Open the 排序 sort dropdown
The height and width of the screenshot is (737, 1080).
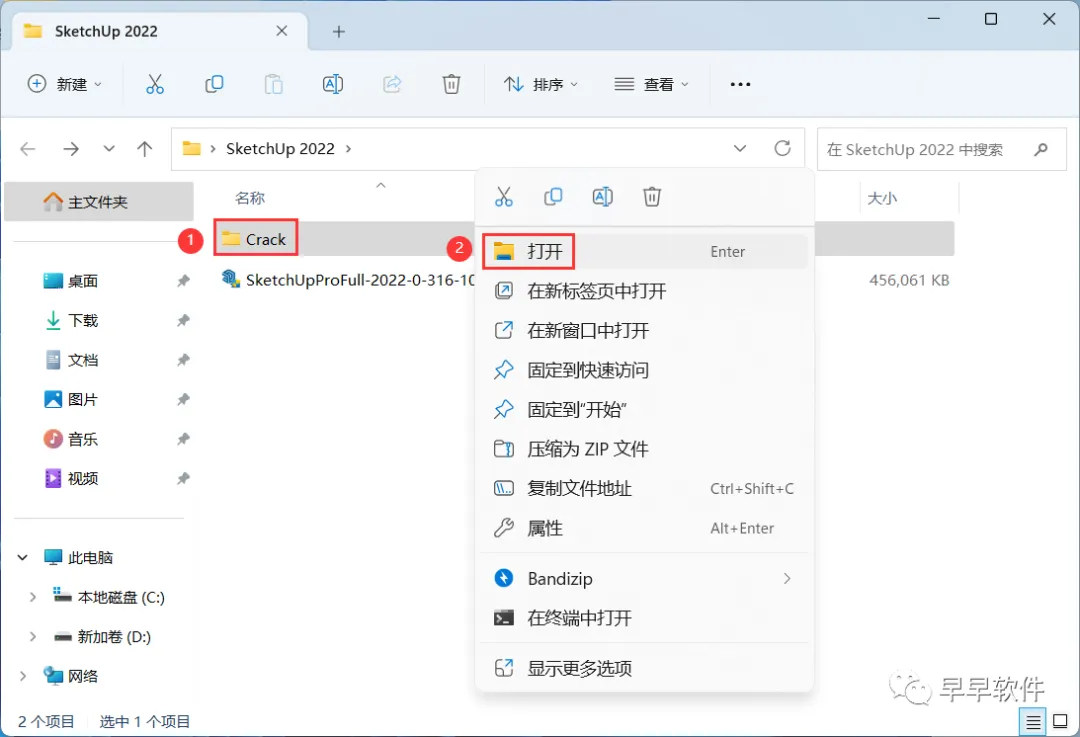tap(541, 84)
